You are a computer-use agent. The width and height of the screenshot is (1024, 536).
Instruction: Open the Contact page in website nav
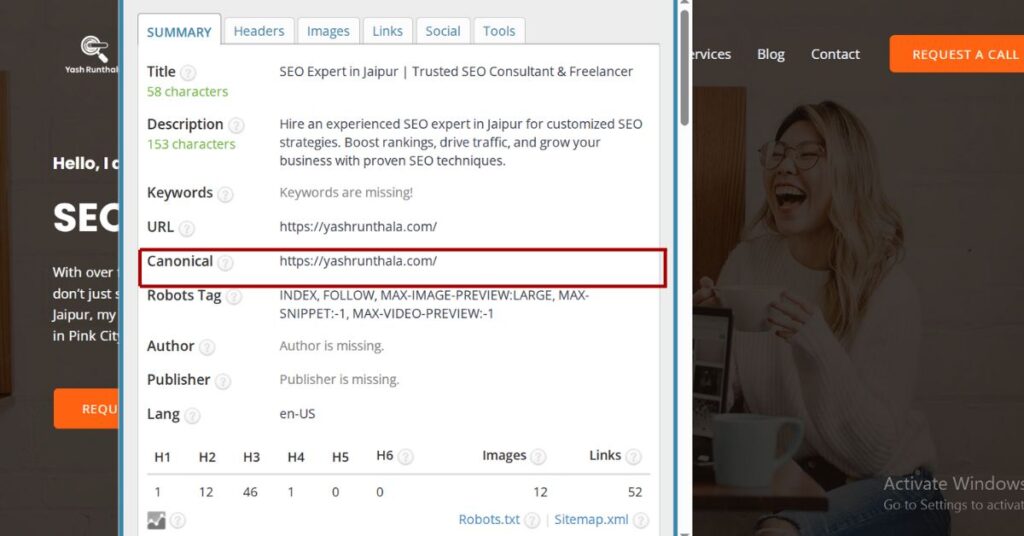tap(835, 54)
